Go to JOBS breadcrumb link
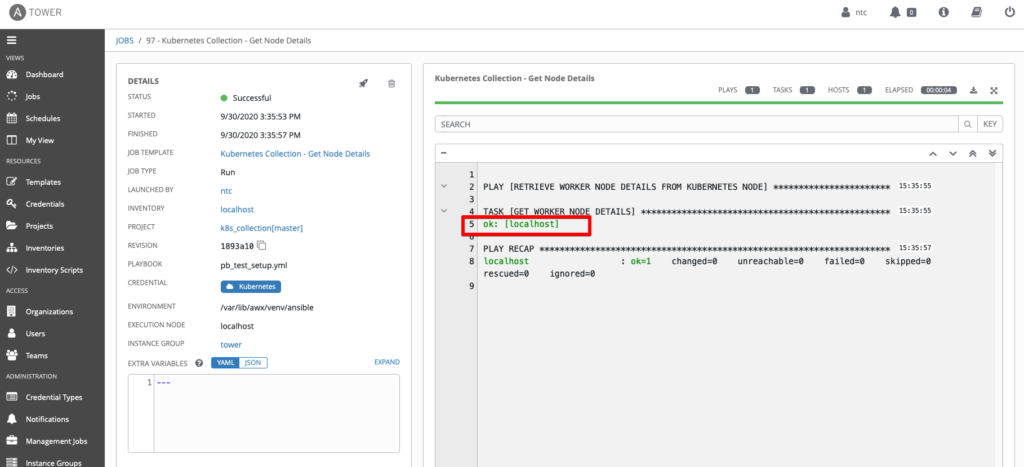The image size is (1024, 467). (x=124, y=40)
